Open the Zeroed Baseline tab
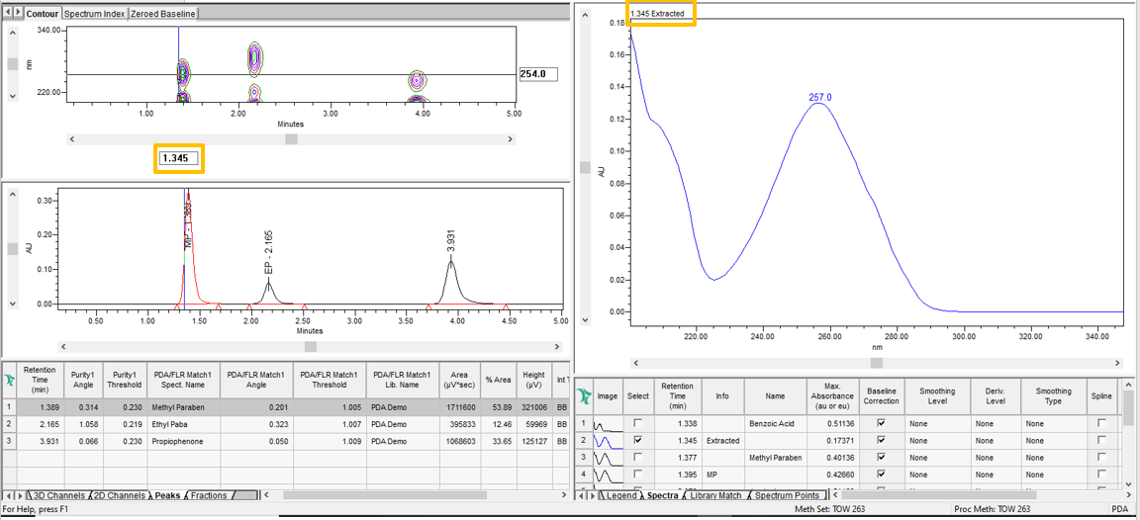The height and width of the screenshot is (520, 1140). [164, 14]
